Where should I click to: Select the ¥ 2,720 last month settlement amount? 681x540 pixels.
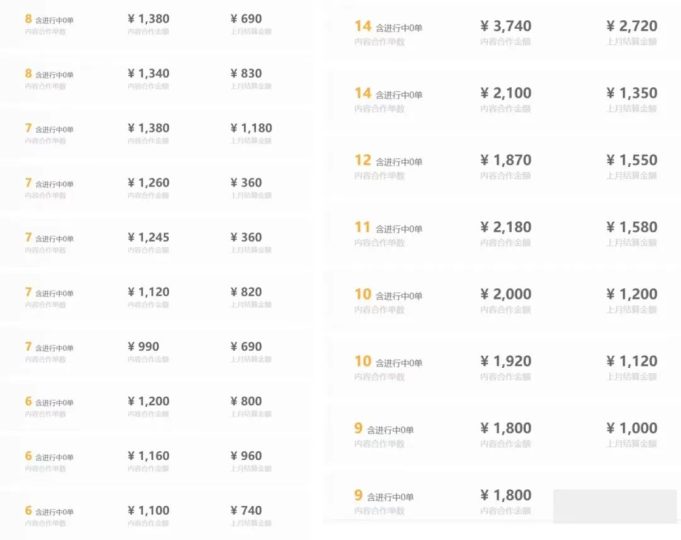coord(631,26)
